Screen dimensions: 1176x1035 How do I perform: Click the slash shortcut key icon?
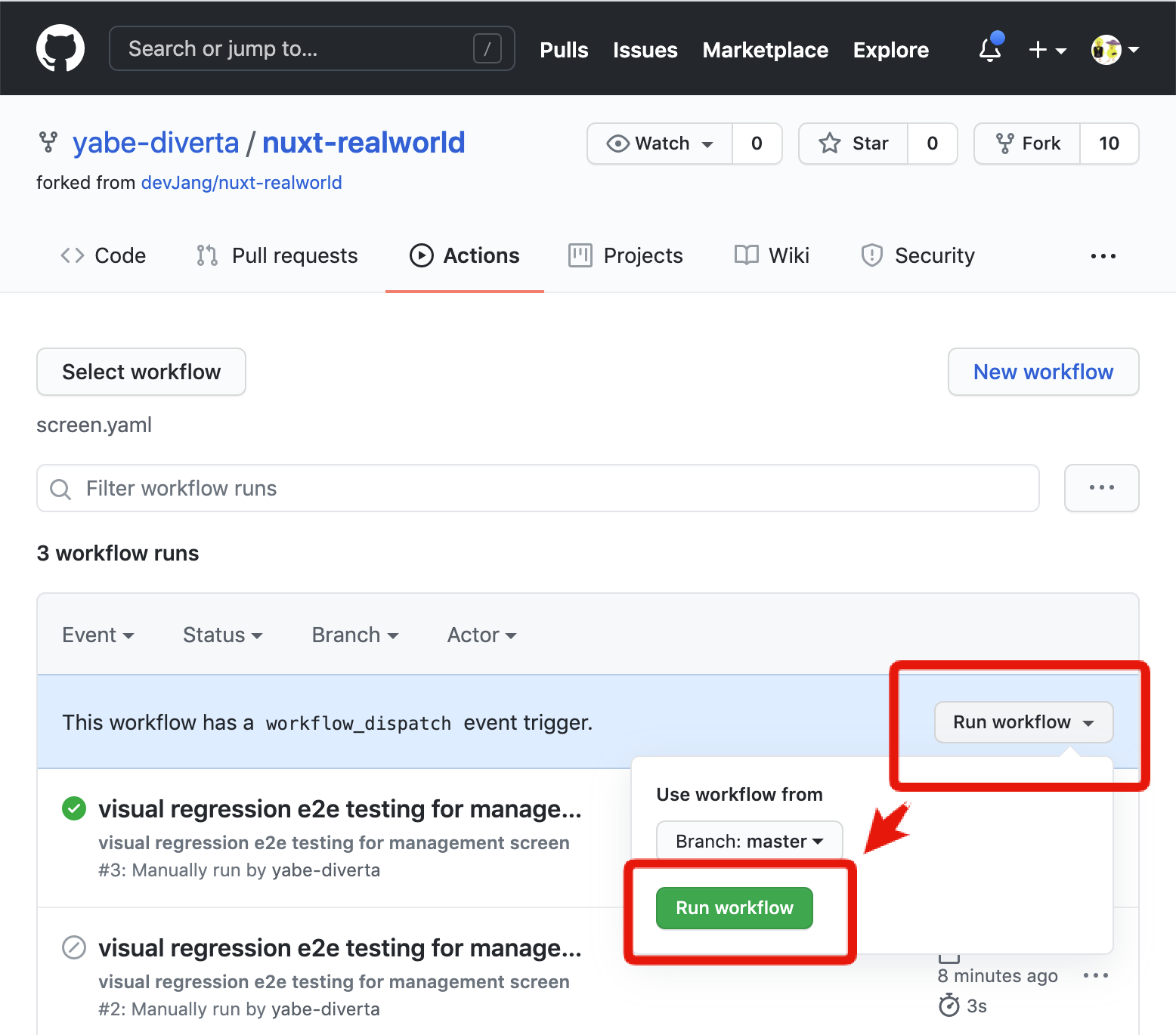pos(487,49)
